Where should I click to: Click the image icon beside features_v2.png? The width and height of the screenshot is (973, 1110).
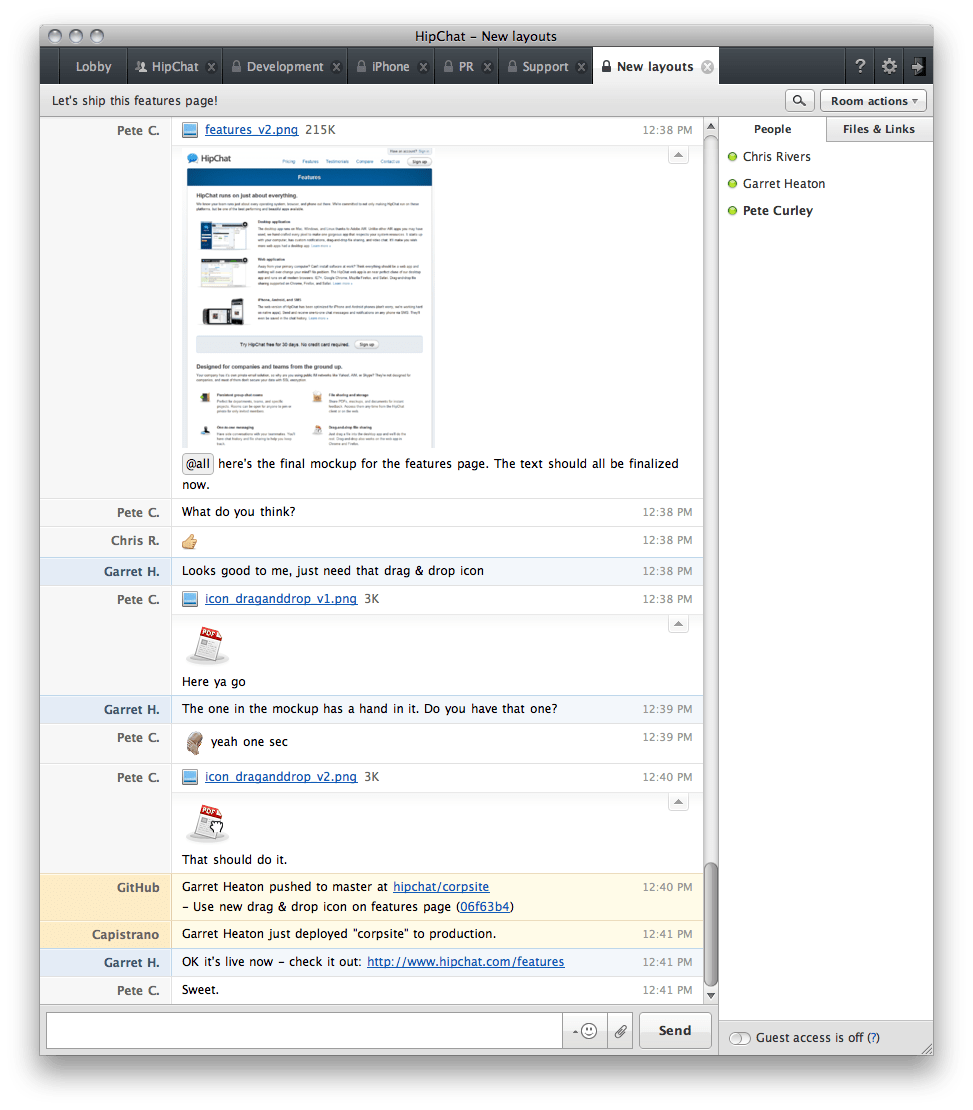(x=189, y=129)
